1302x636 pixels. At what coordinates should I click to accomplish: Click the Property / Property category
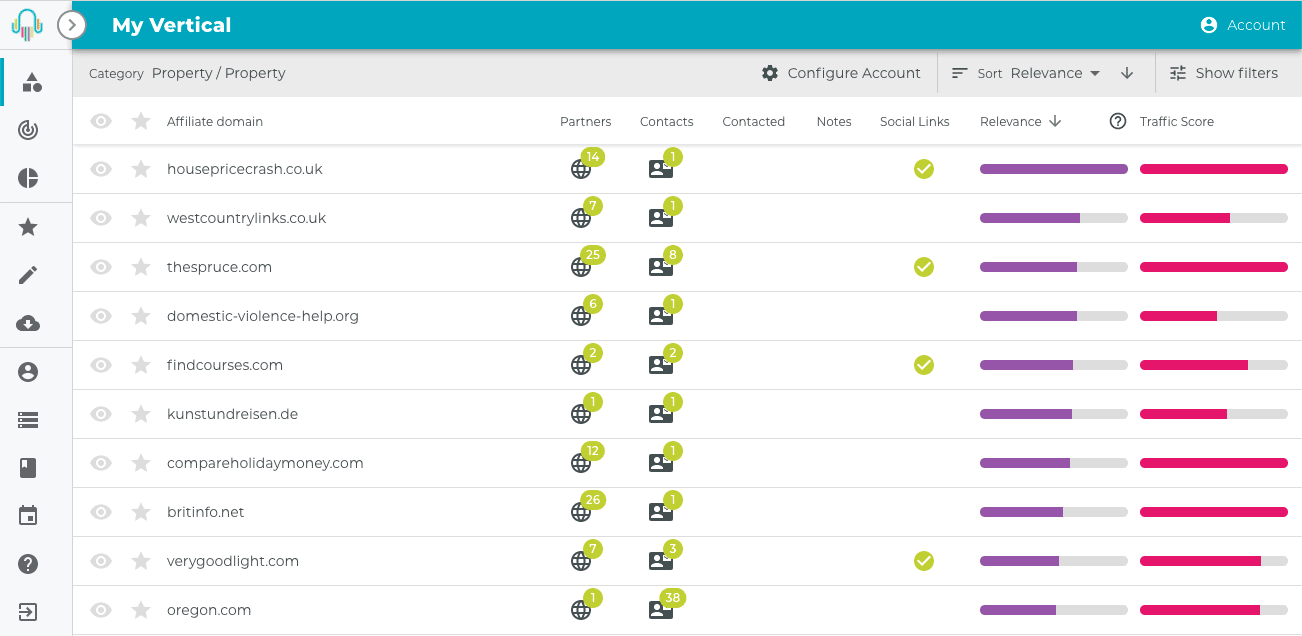219,73
